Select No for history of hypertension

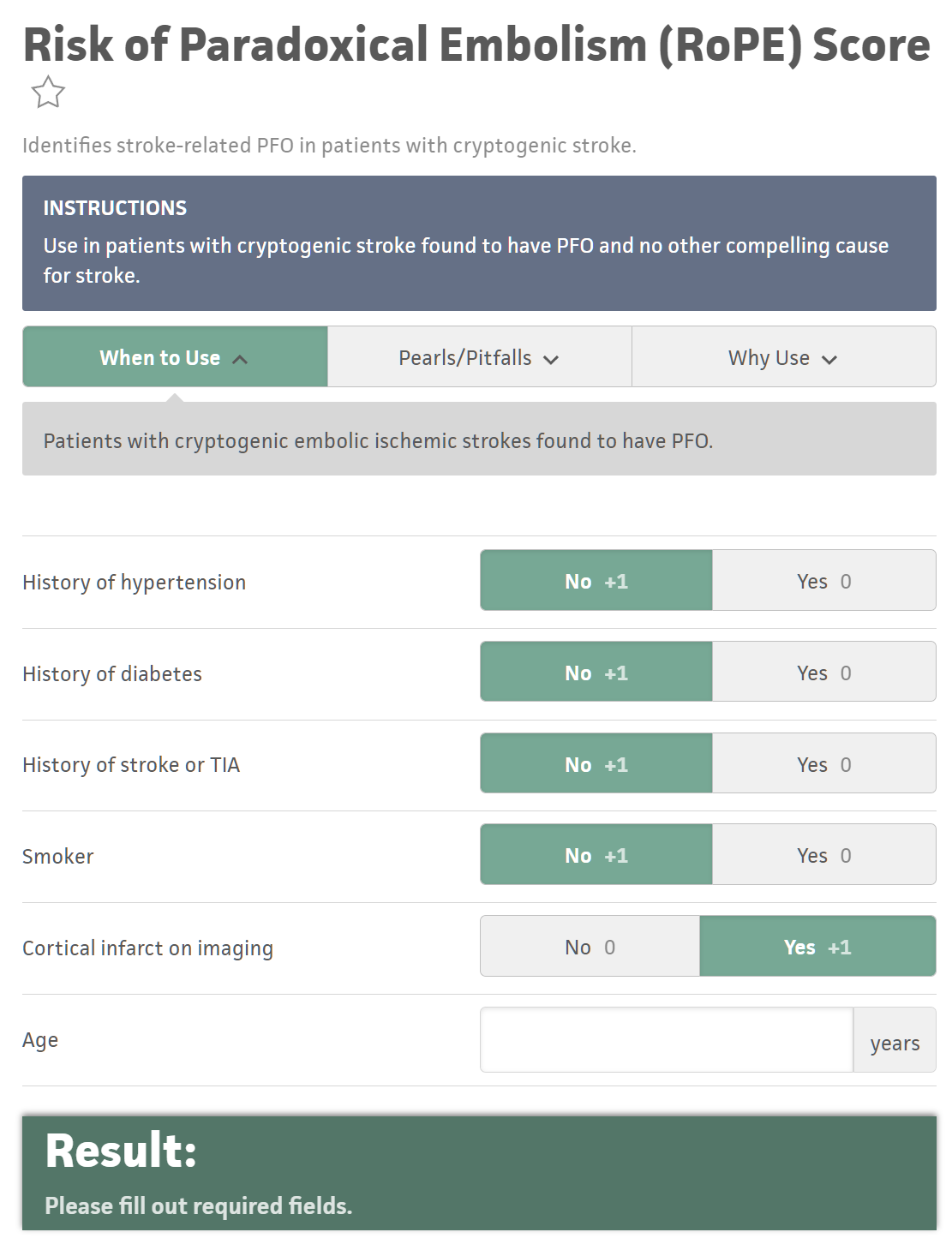(596, 581)
